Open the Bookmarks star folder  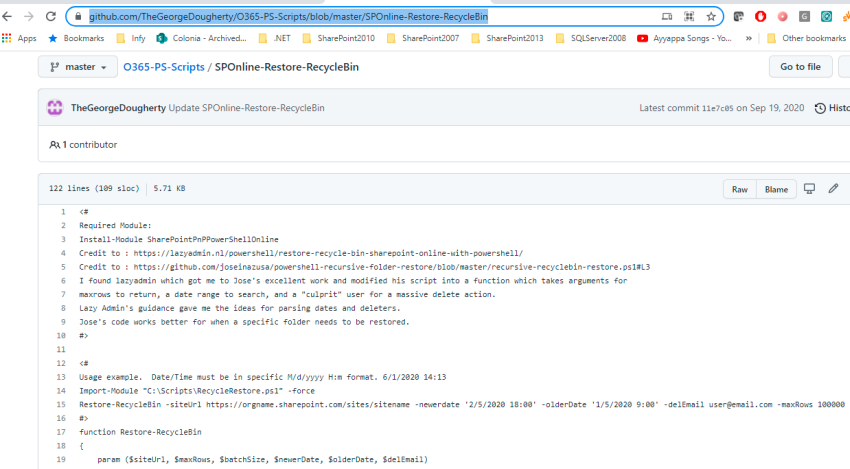coord(76,38)
